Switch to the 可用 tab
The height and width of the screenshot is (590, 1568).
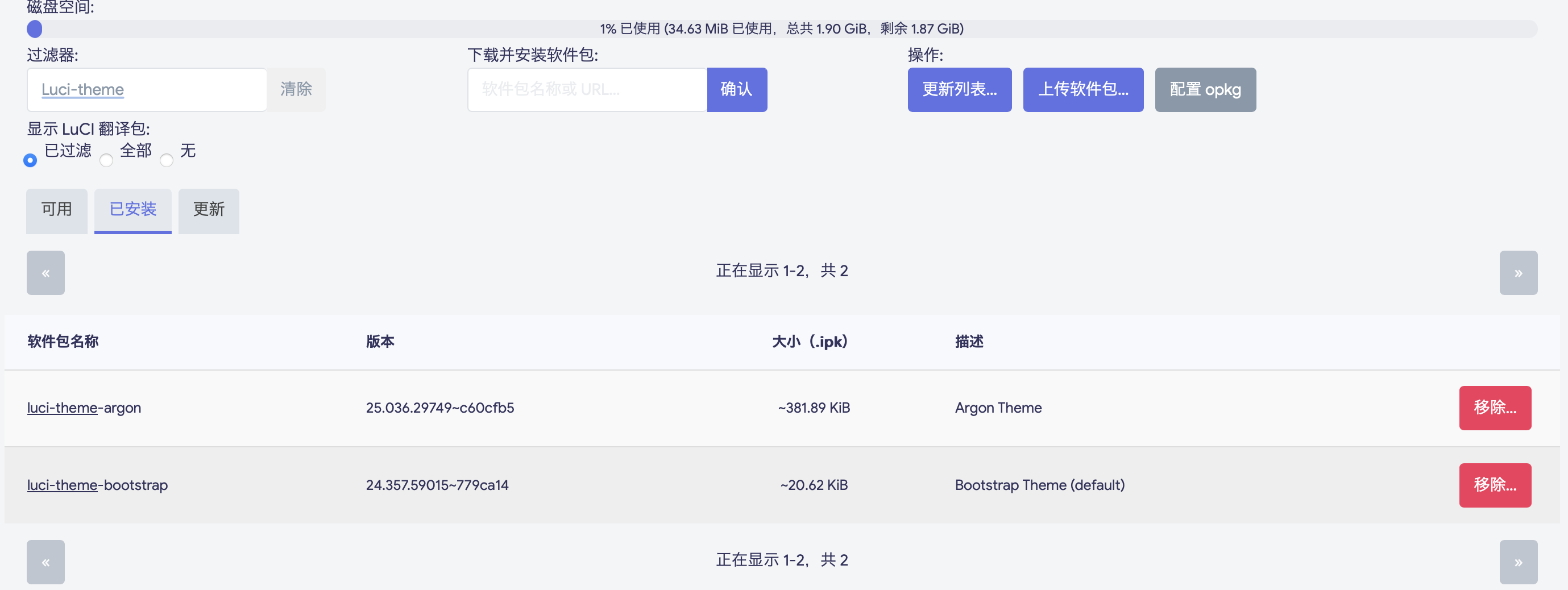(x=57, y=210)
